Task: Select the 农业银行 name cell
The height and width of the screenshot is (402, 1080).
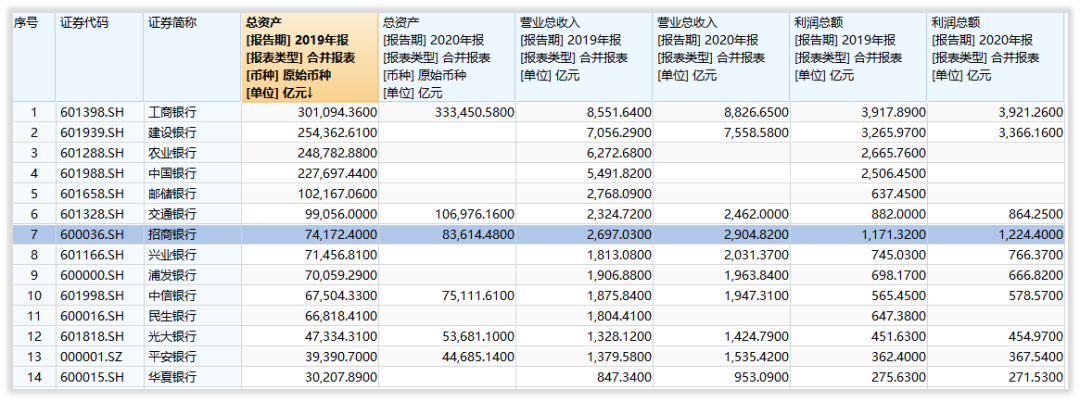Action: [192, 153]
